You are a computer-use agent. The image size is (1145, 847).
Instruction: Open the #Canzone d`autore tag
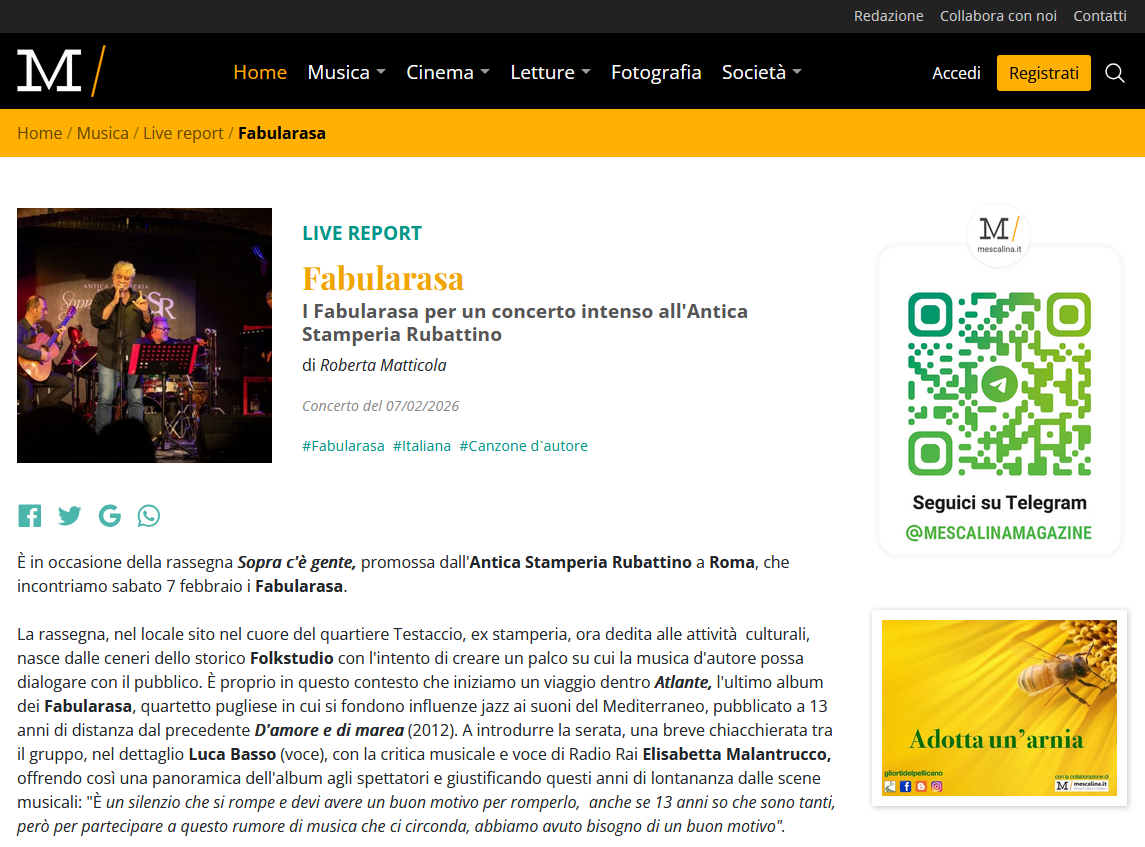click(524, 445)
